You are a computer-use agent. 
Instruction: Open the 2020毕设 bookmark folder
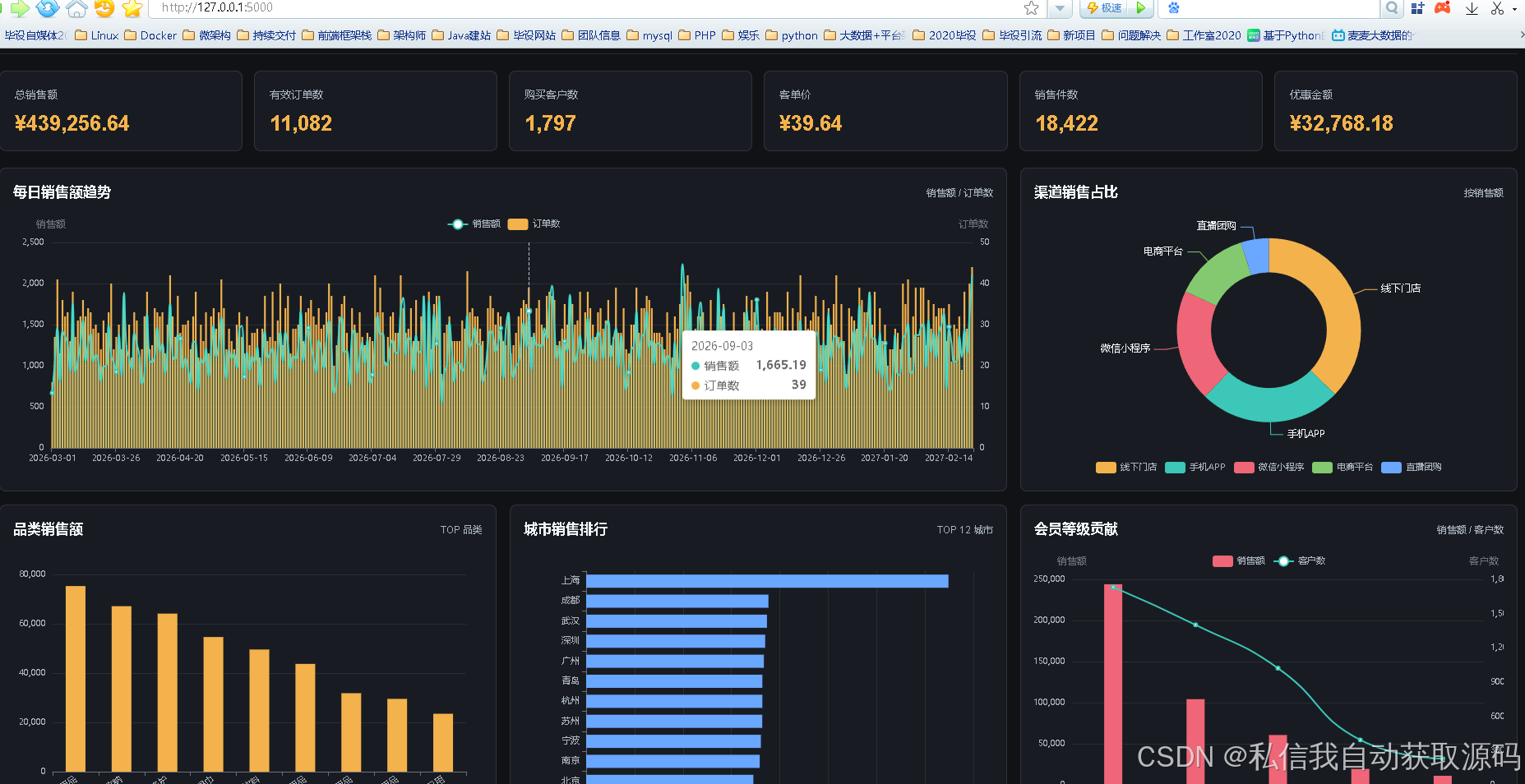point(945,35)
